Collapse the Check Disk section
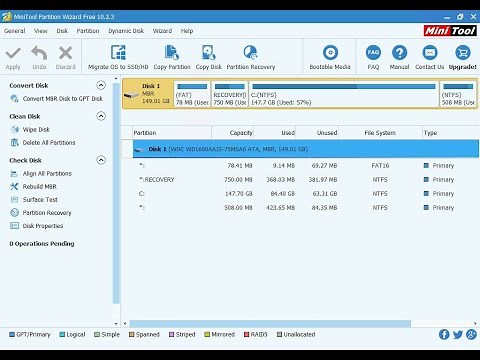 click(101, 160)
